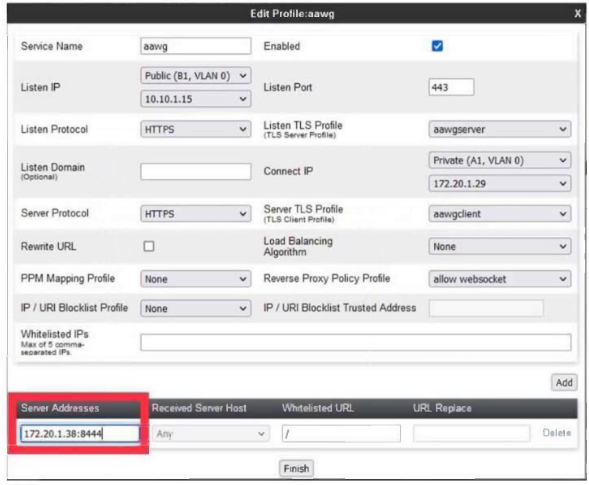The image size is (589, 485).
Task: Expand the Server Protocol dropdown
Action: click(x=196, y=214)
